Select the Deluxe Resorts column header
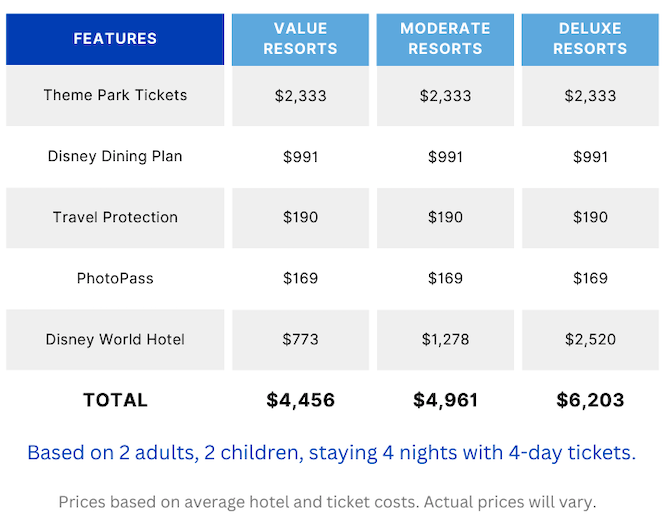 point(590,39)
